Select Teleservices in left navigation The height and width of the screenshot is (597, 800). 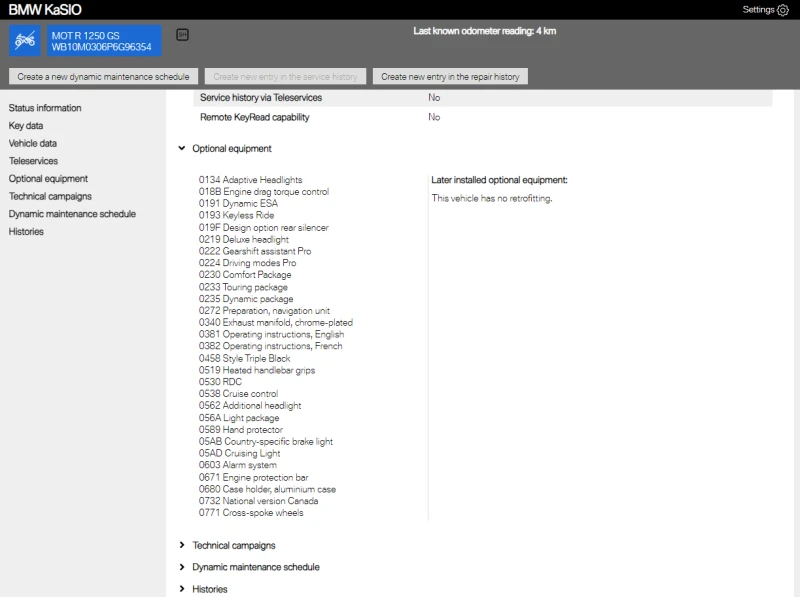(x=33, y=161)
